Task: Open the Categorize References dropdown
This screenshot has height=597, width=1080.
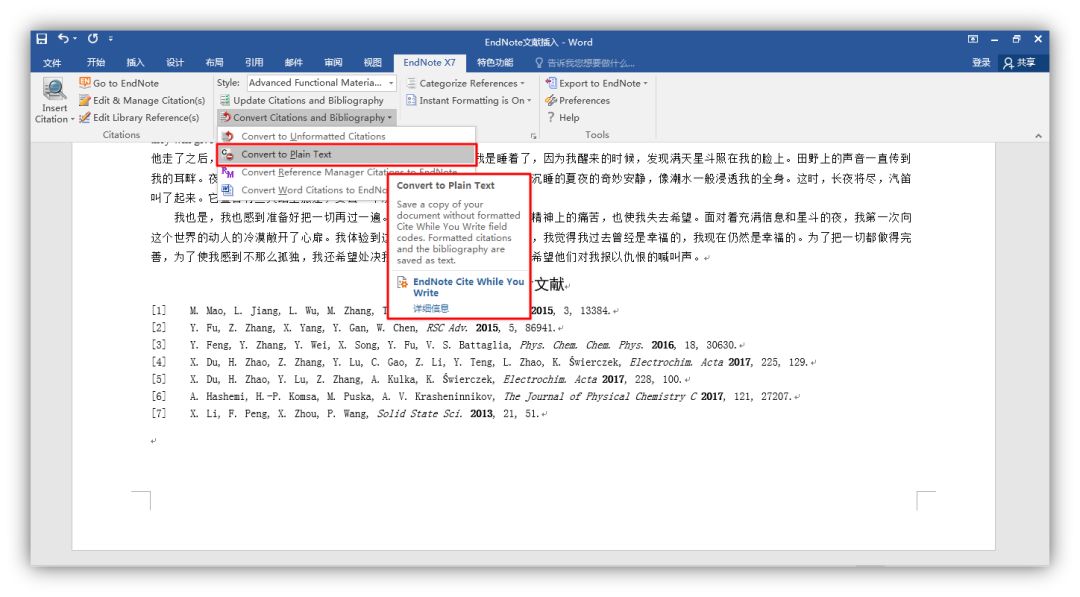Action: [x=468, y=83]
